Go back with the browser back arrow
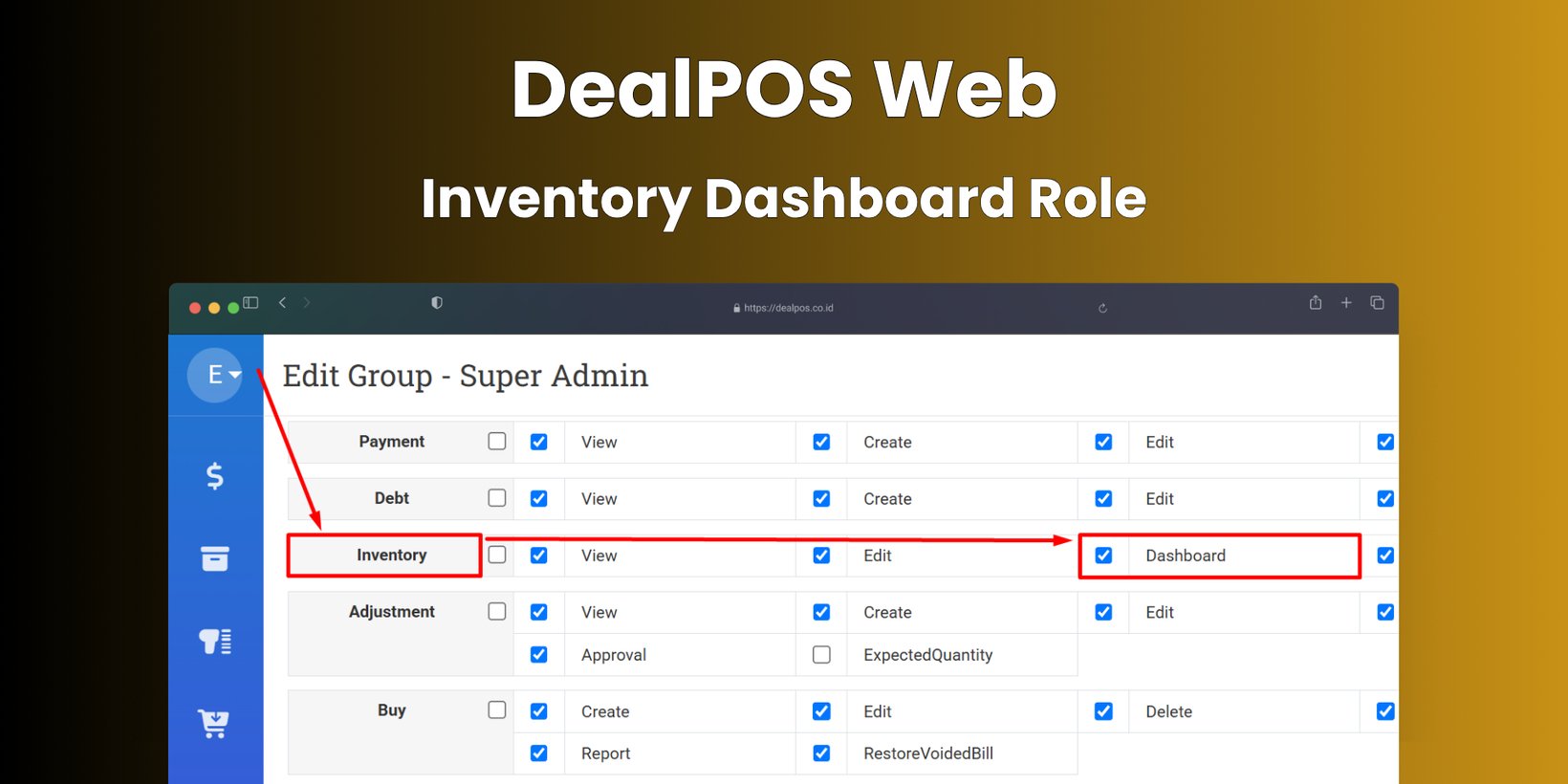This screenshot has width=1568, height=784. coord(282,303)
